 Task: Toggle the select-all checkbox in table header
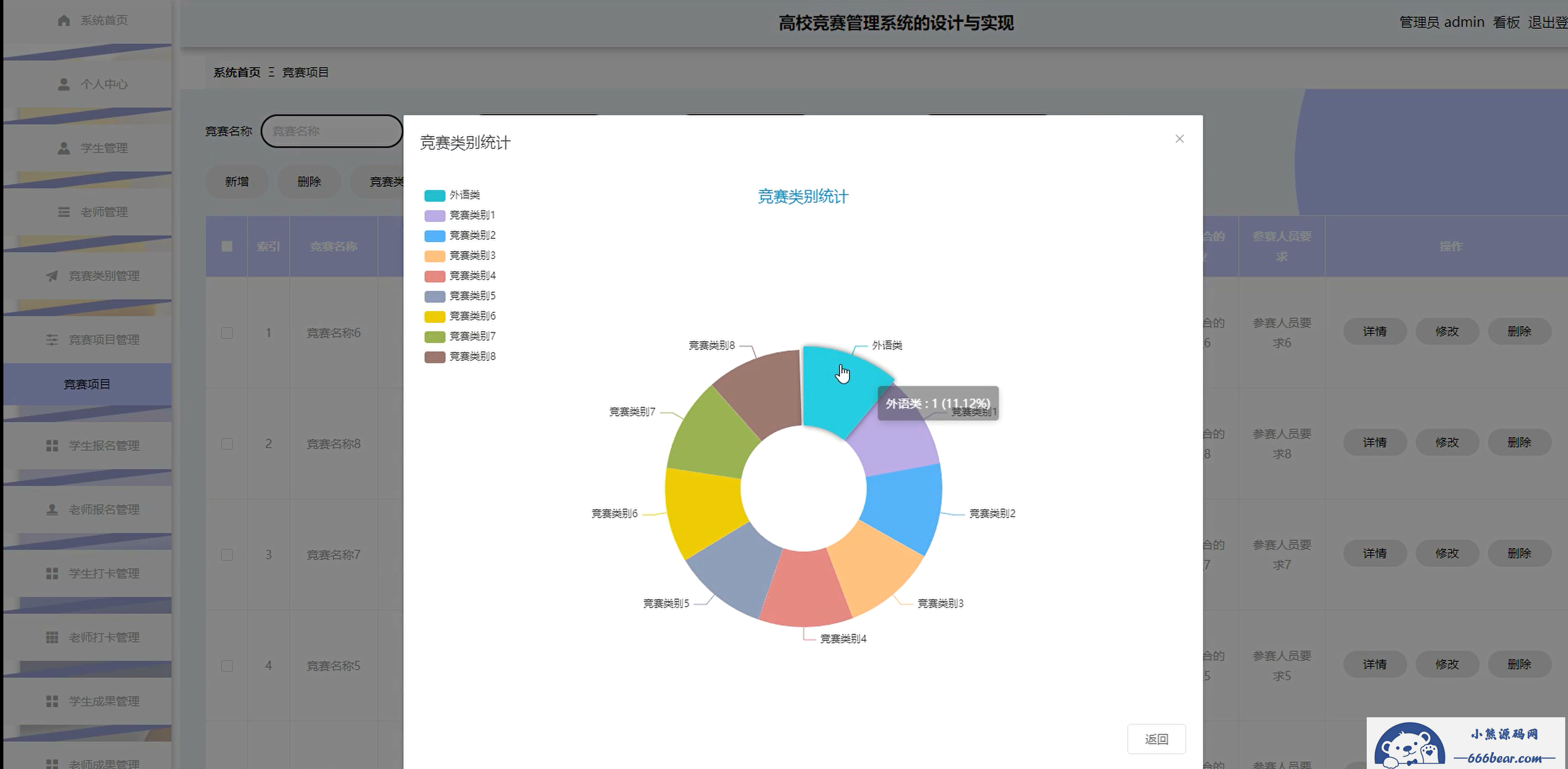click(227, 246)
